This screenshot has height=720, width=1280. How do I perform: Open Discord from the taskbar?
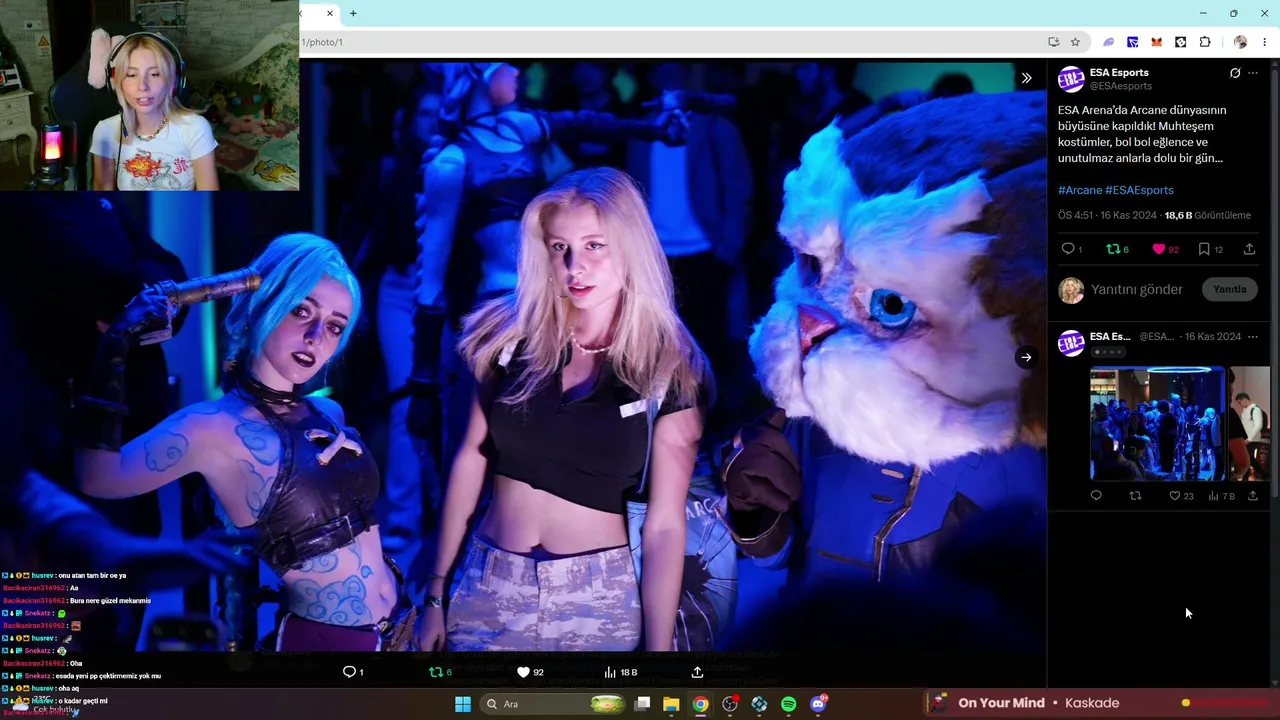point(818,704)
